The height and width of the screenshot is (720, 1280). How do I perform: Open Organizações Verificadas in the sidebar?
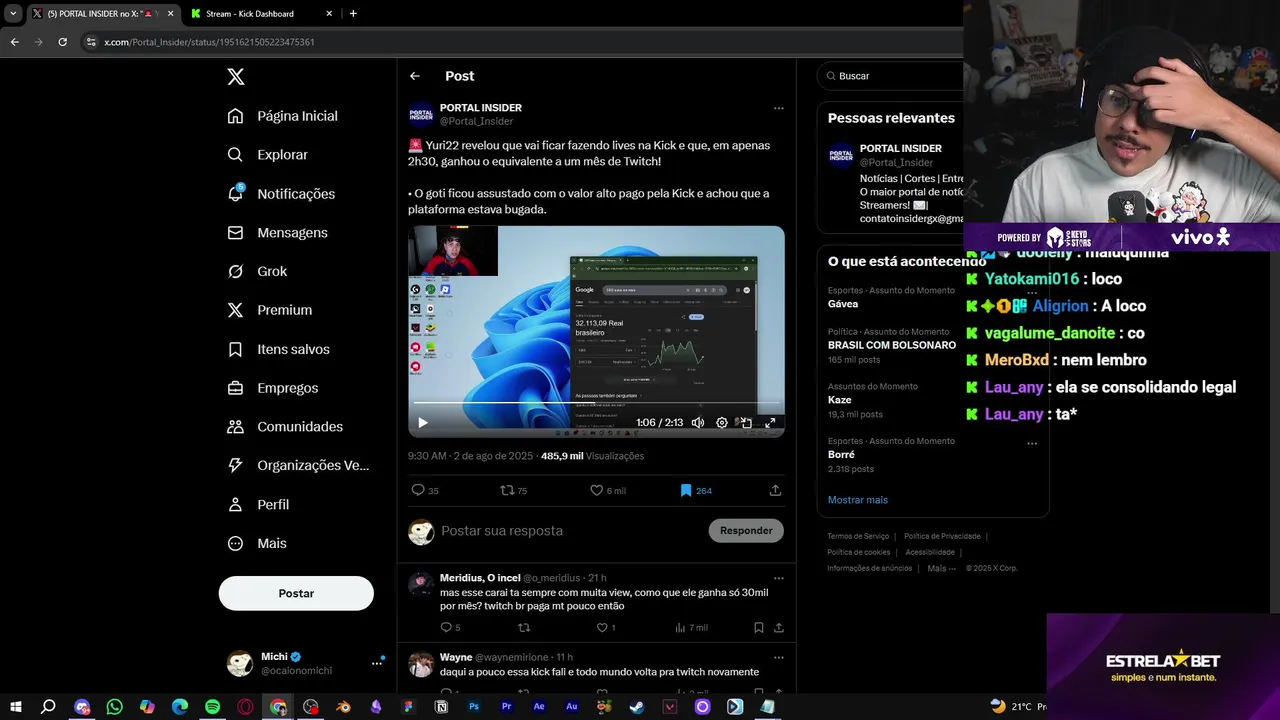coord(298,465)
